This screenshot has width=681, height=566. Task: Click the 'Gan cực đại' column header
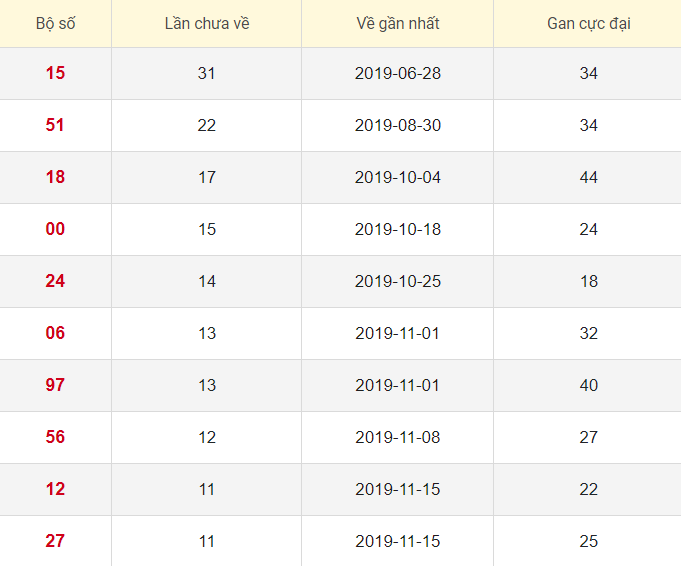pyautogui.click(x=588, y=23)
